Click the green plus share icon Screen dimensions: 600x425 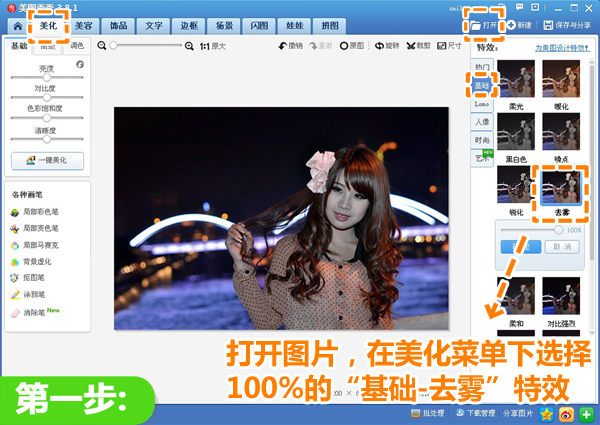coord(586,414)
